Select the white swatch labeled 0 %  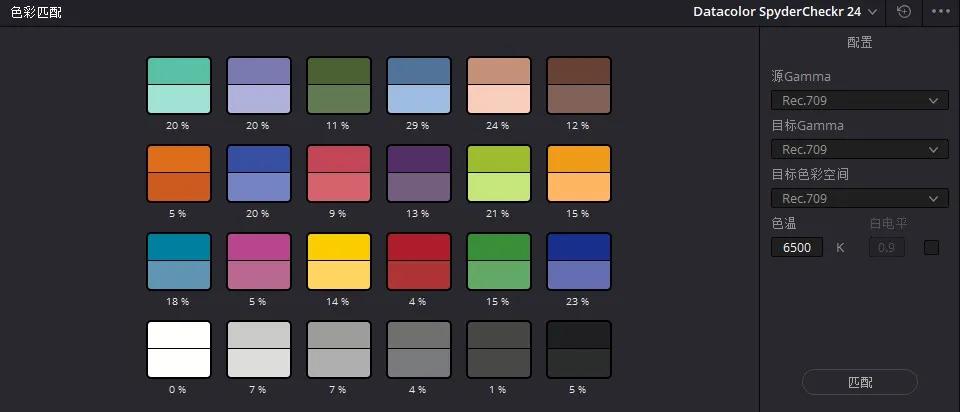179,349
